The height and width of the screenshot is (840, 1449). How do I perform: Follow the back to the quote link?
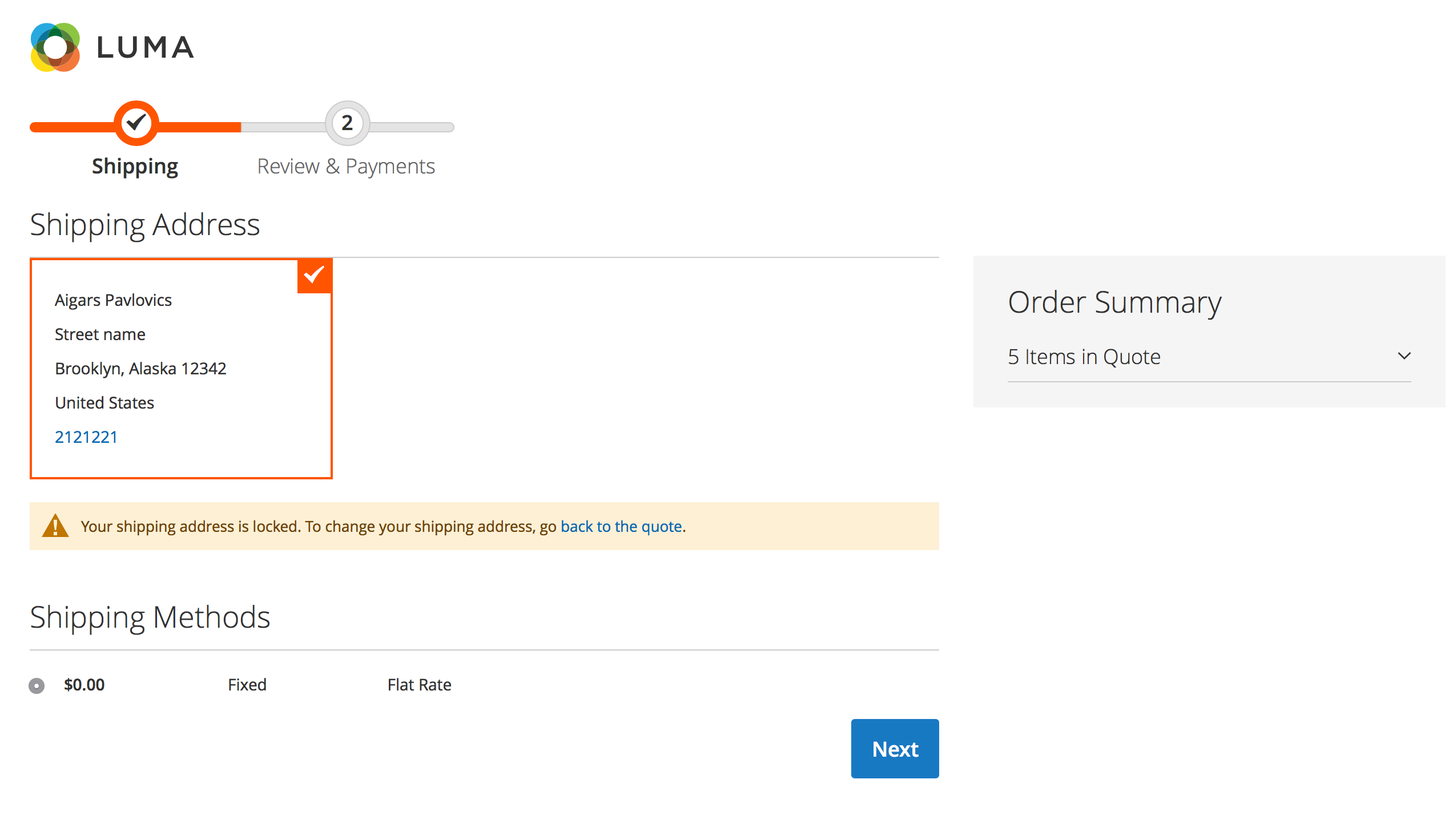pos(622,527)
